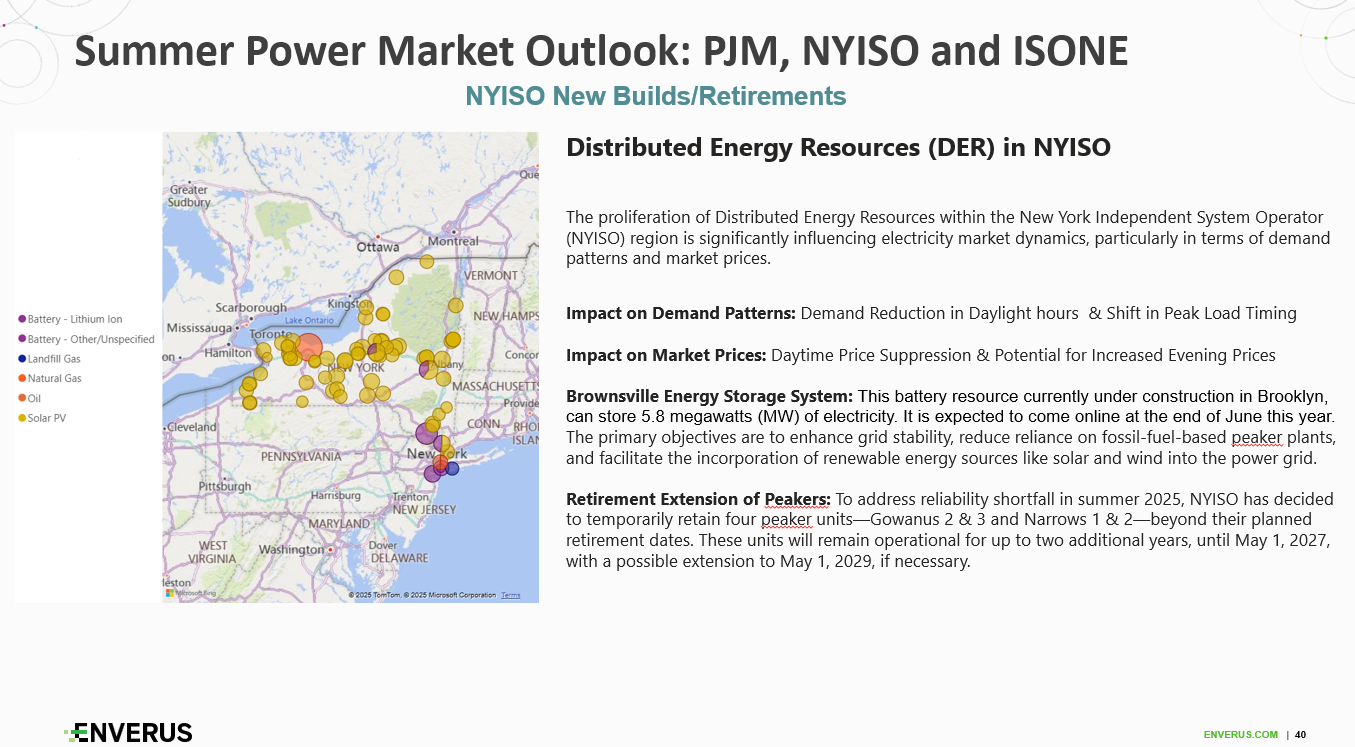Click the large orange Natural Gas bubble near Lake Ontario
The image size is (1355, 747).
[x=309, y=347]
